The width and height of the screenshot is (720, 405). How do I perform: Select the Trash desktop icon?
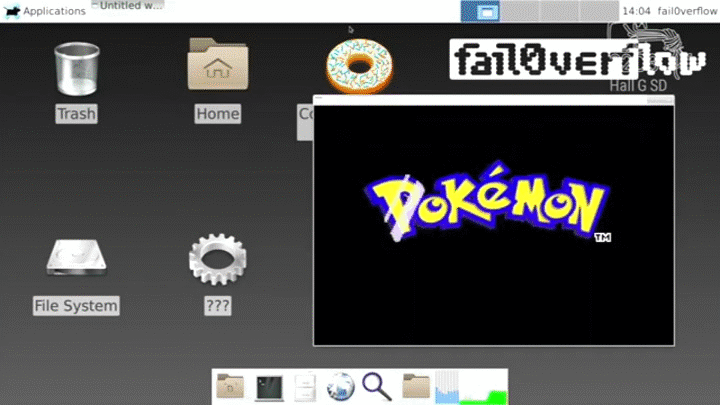[x=76, y=68]
